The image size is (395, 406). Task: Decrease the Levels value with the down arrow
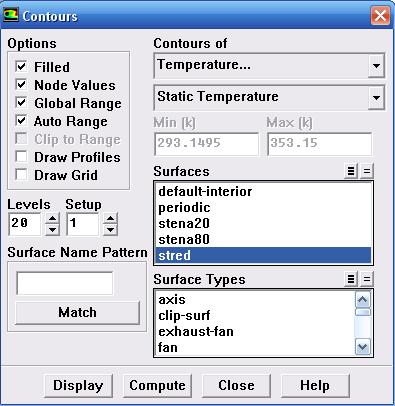pyautogui.click(x=52, y=230)
